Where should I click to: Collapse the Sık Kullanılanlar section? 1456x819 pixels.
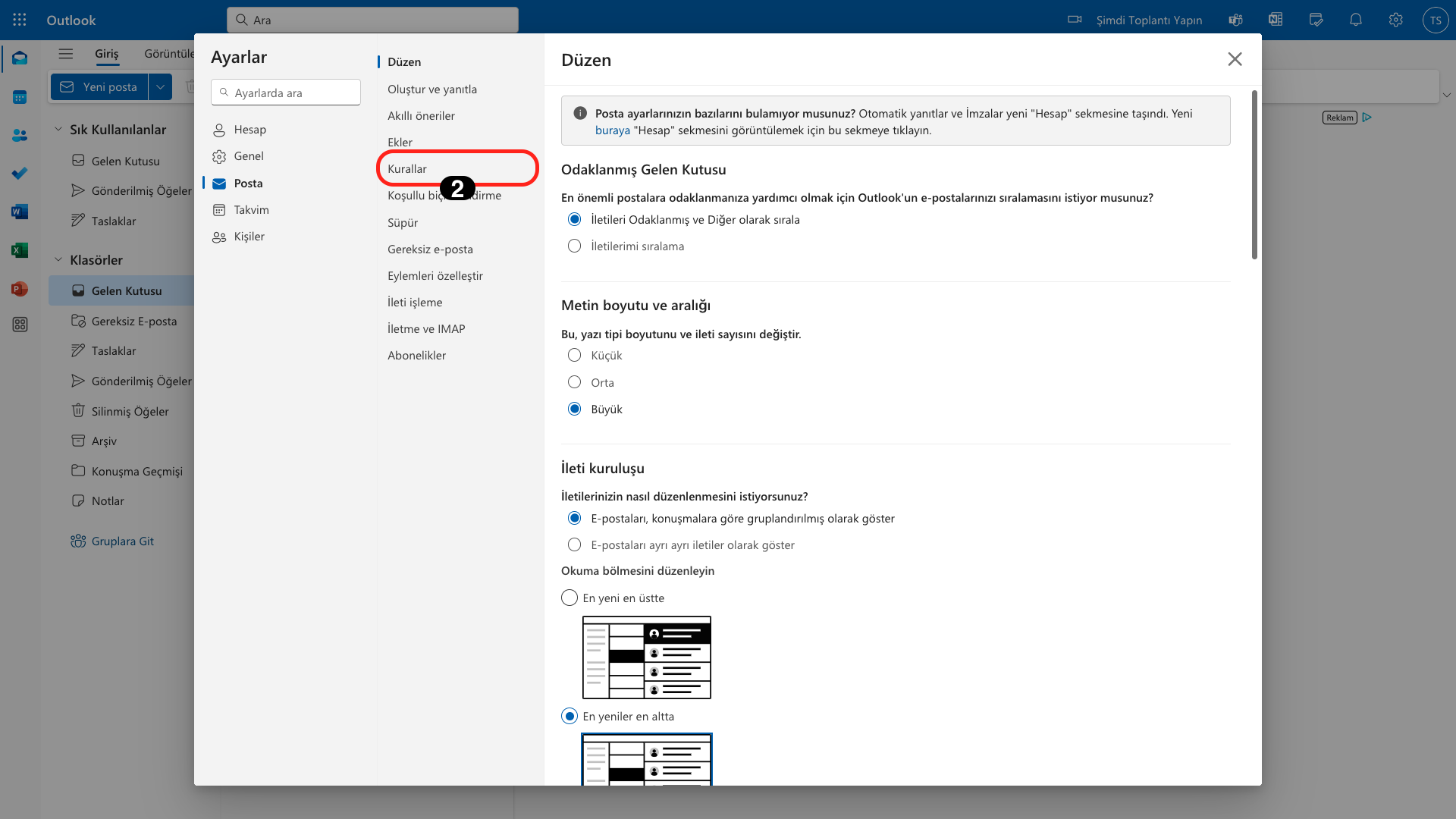pyautogui.click(x=58, y=129)
